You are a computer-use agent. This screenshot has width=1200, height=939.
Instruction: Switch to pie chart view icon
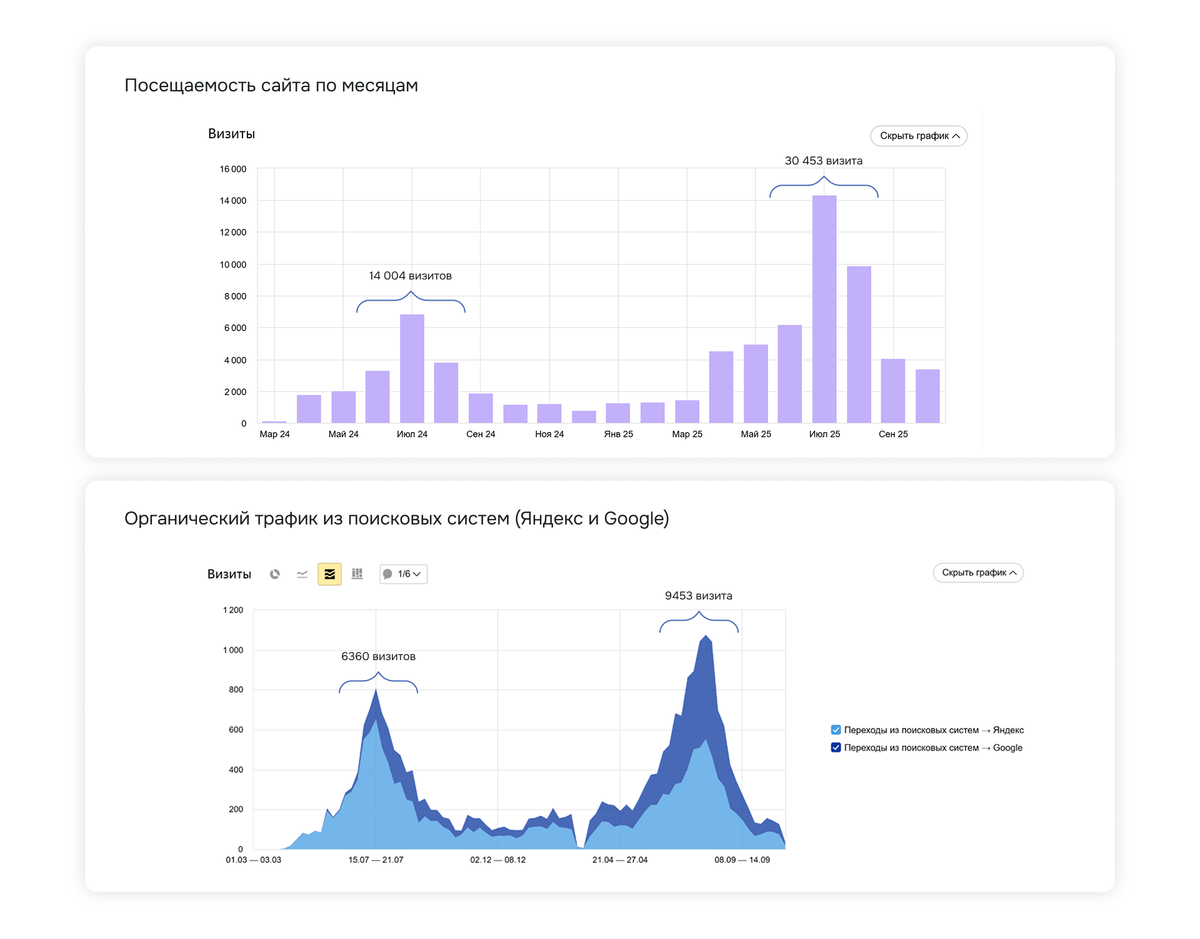click(275, 574)
